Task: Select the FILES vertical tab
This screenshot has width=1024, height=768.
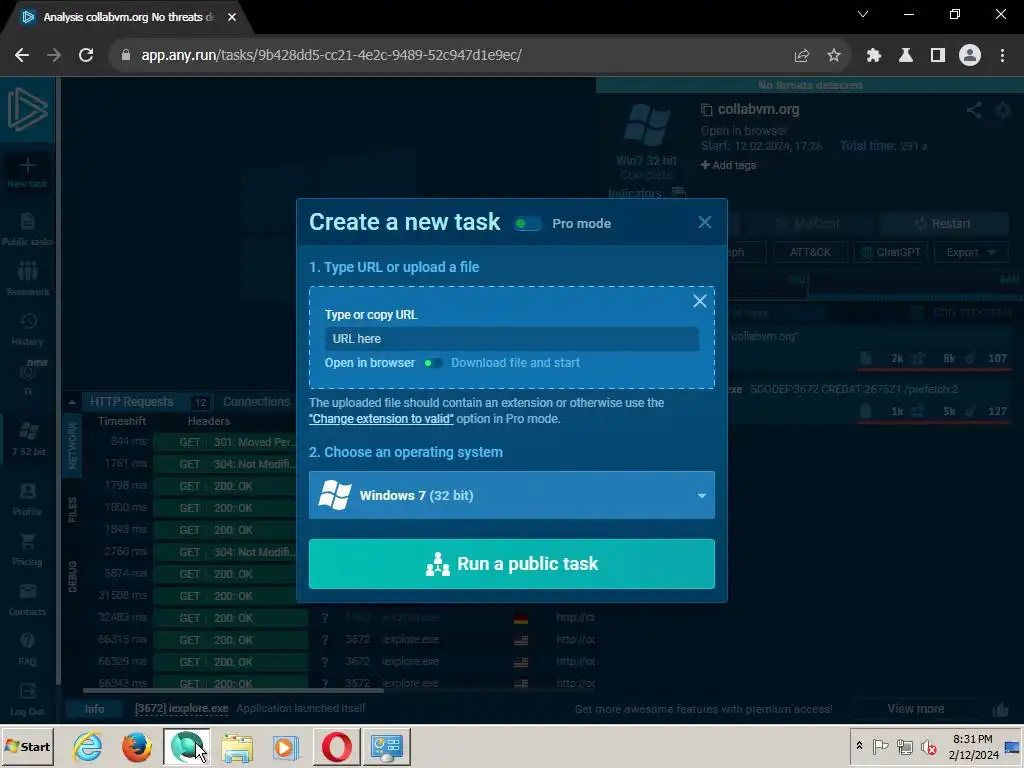Action: 72,509
